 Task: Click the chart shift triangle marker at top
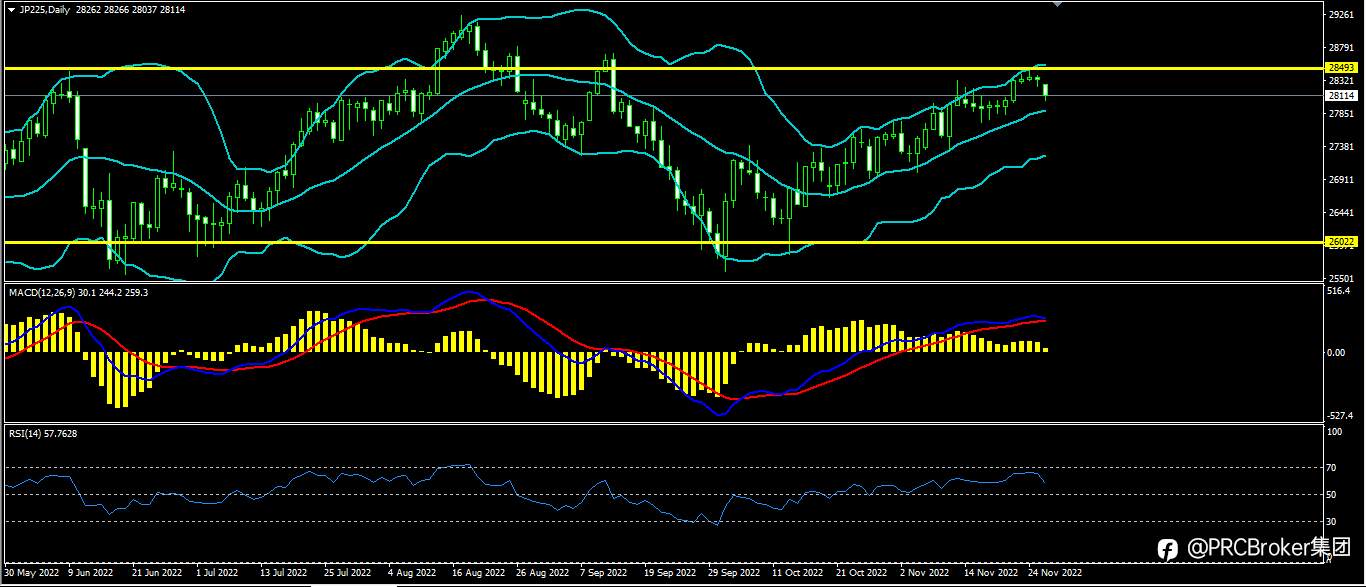pos(1058,5)
